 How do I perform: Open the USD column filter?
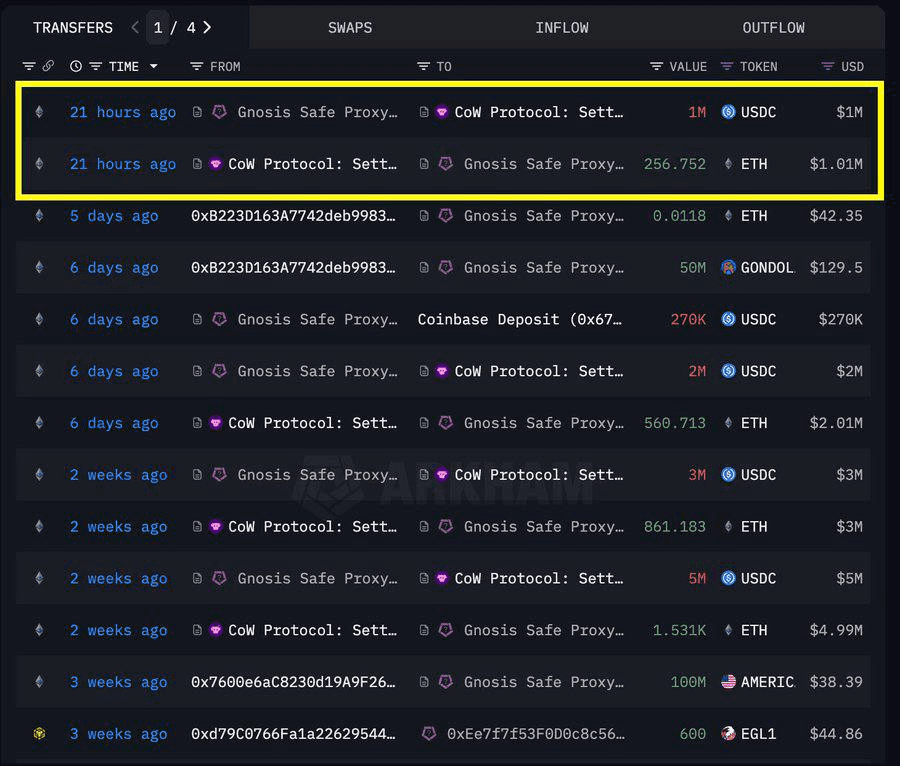tap(828, 67)
